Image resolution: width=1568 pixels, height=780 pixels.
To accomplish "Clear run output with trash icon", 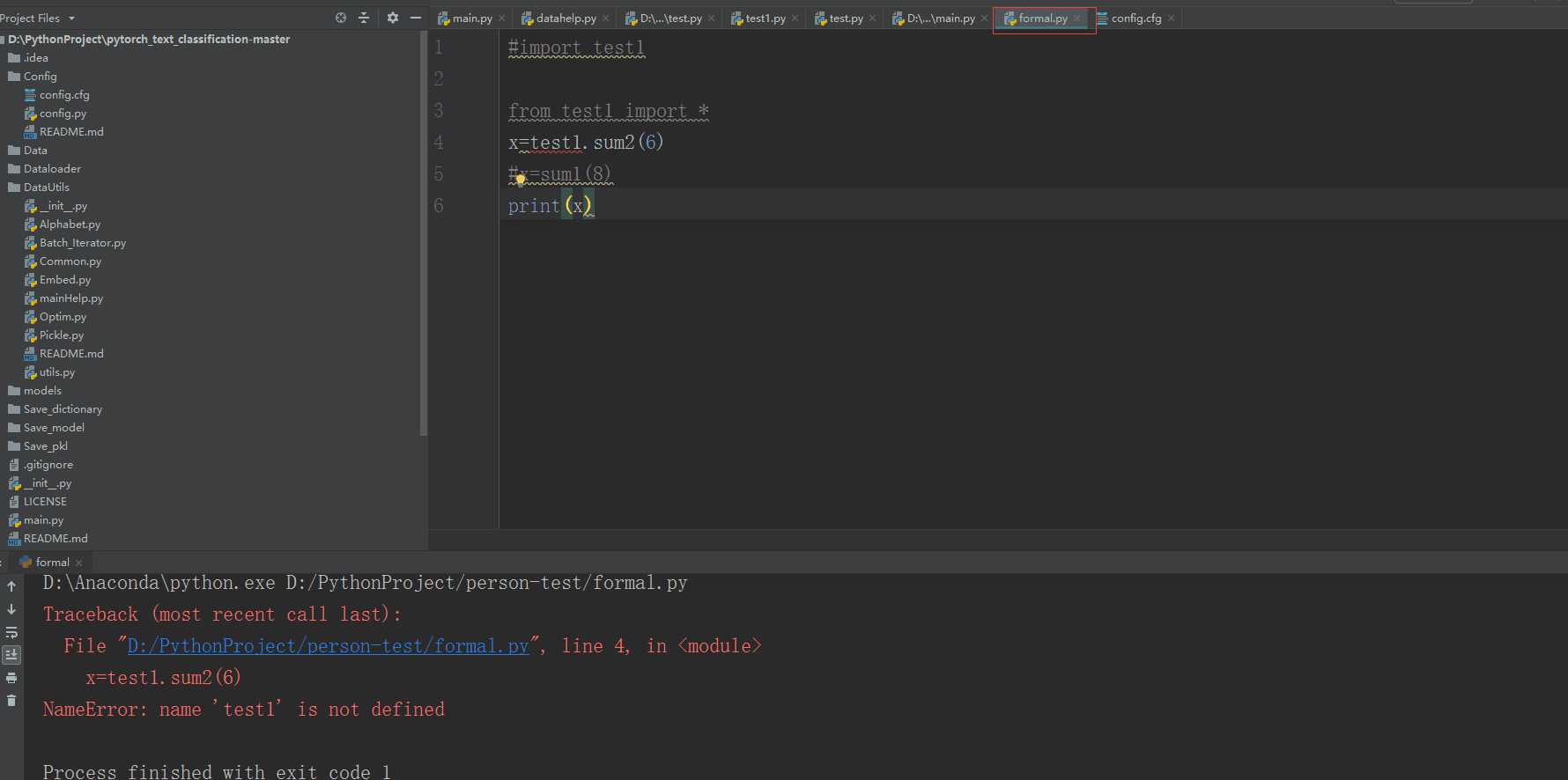I will pos(11,701).
